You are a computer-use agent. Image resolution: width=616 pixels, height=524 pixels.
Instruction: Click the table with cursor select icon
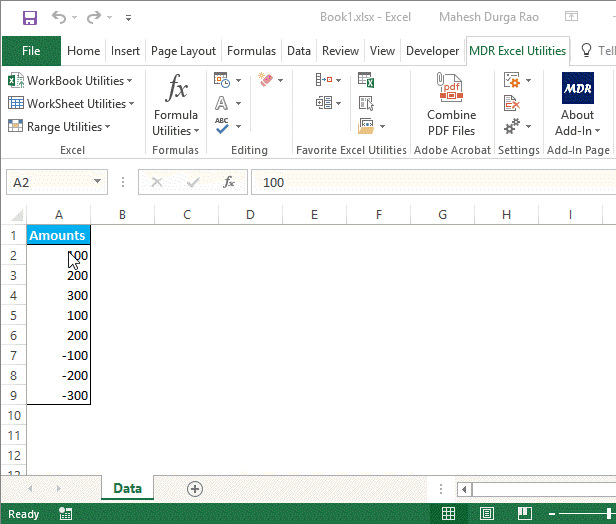point(366,103)
